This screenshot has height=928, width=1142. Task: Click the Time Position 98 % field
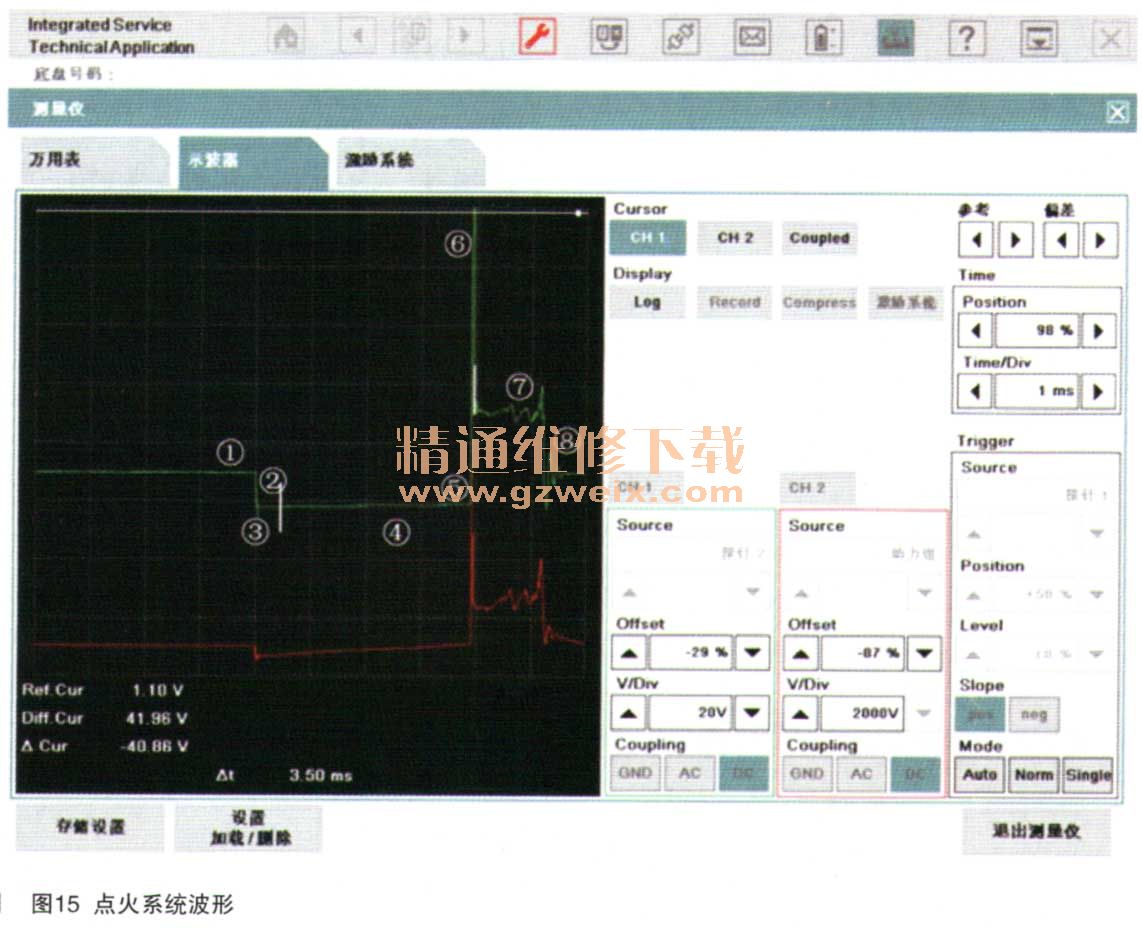[x=1038, y=331]
